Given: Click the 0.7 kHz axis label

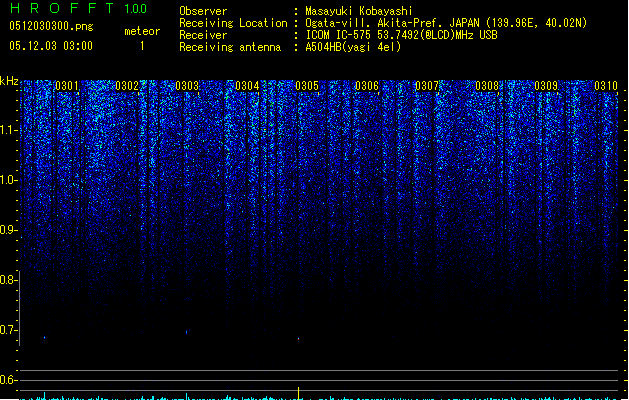Looking at the screenshot, I should point(8,330).
